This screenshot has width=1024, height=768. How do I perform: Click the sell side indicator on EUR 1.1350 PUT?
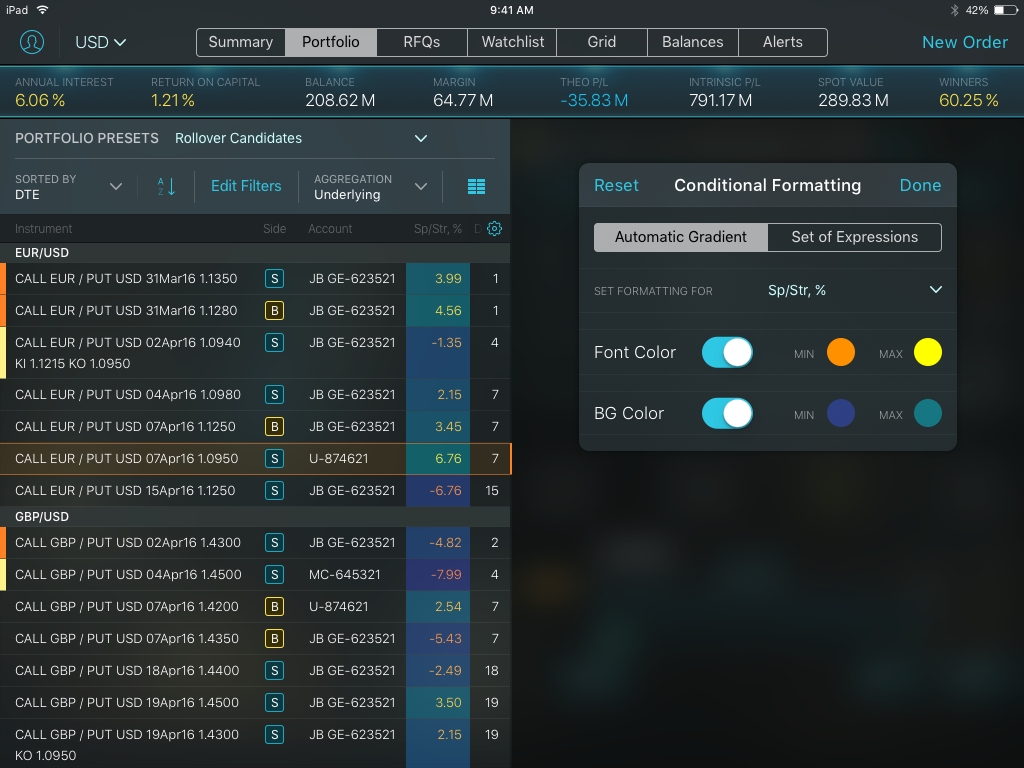coord(274,278)
